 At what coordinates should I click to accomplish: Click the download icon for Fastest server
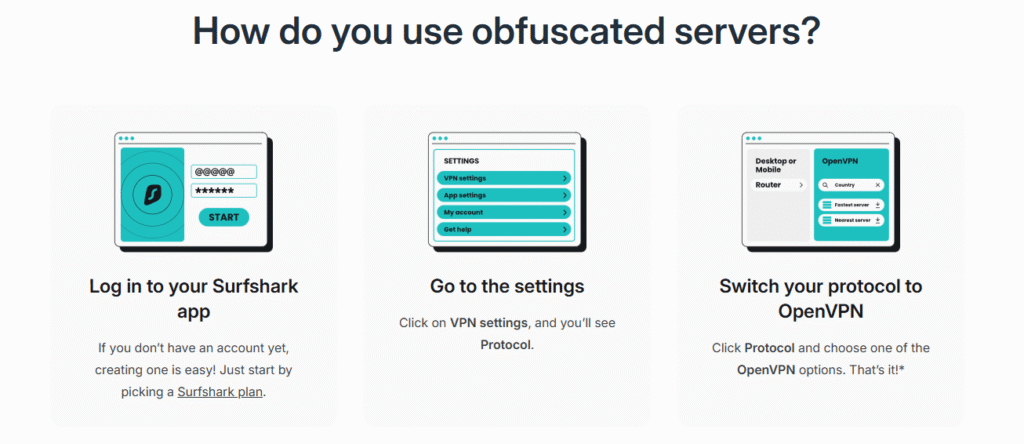pos(877,205)
